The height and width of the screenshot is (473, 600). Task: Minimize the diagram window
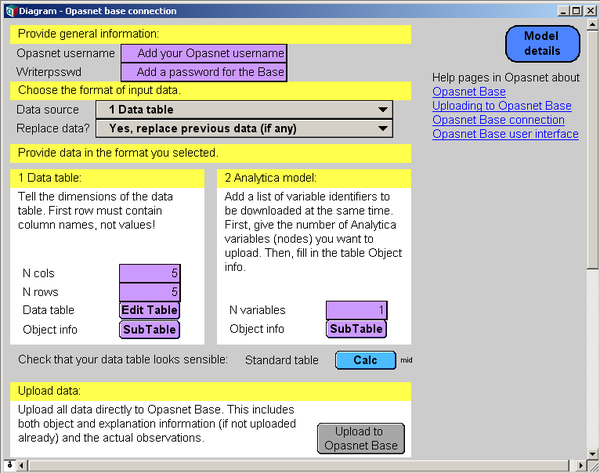click(563, 11)
